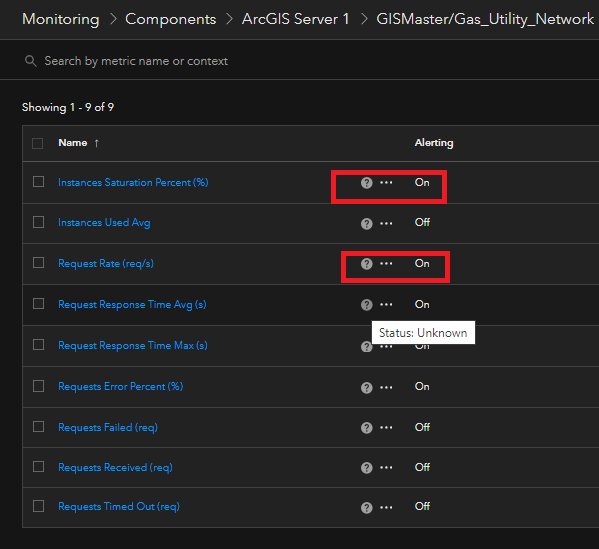
Task: Open more options for Instances Saturation Percent
Action: pyautogui.click(x=386, y=183)
